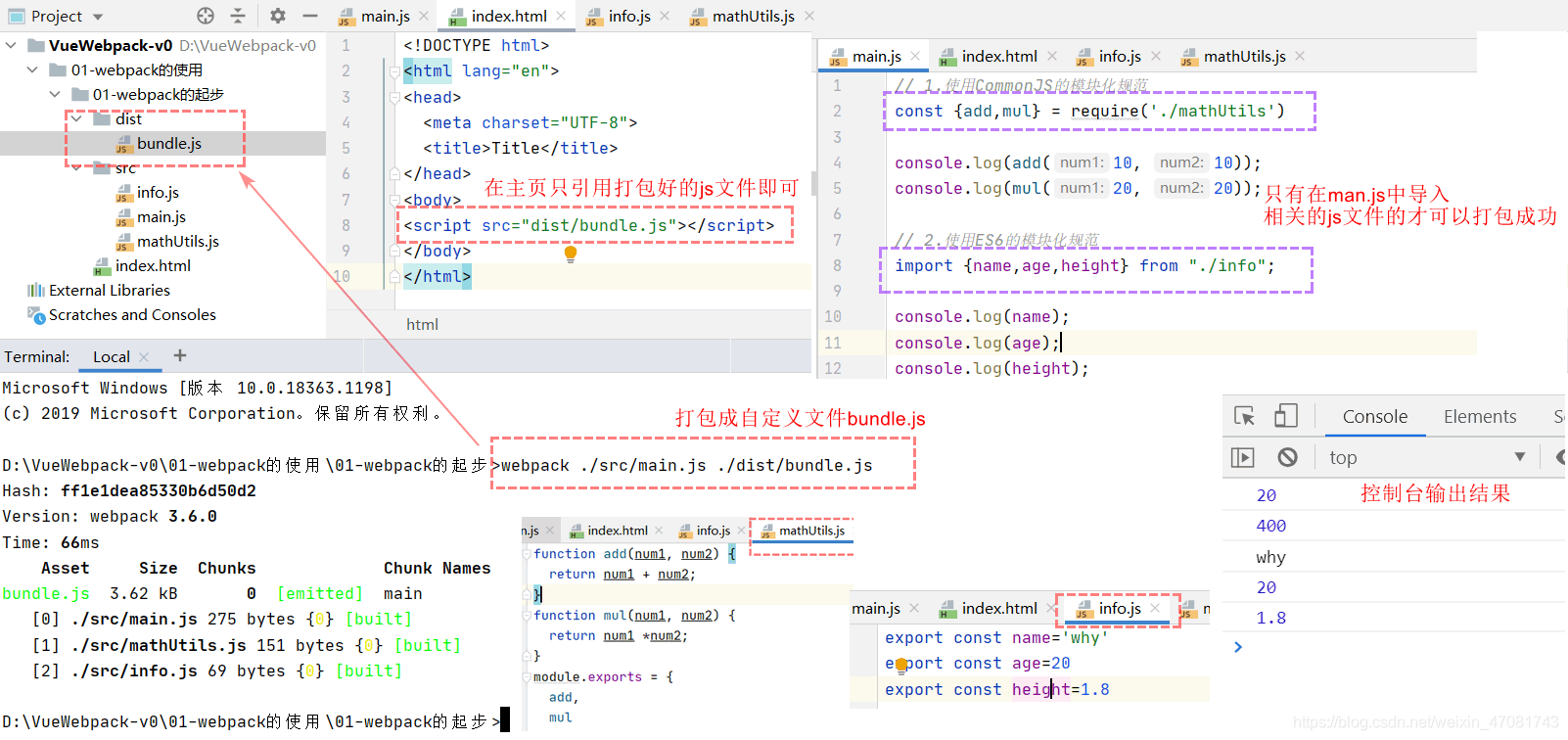Select the Local terminal tab
1568x740 pixels.
pyautogui.click(x=112, y=356)
